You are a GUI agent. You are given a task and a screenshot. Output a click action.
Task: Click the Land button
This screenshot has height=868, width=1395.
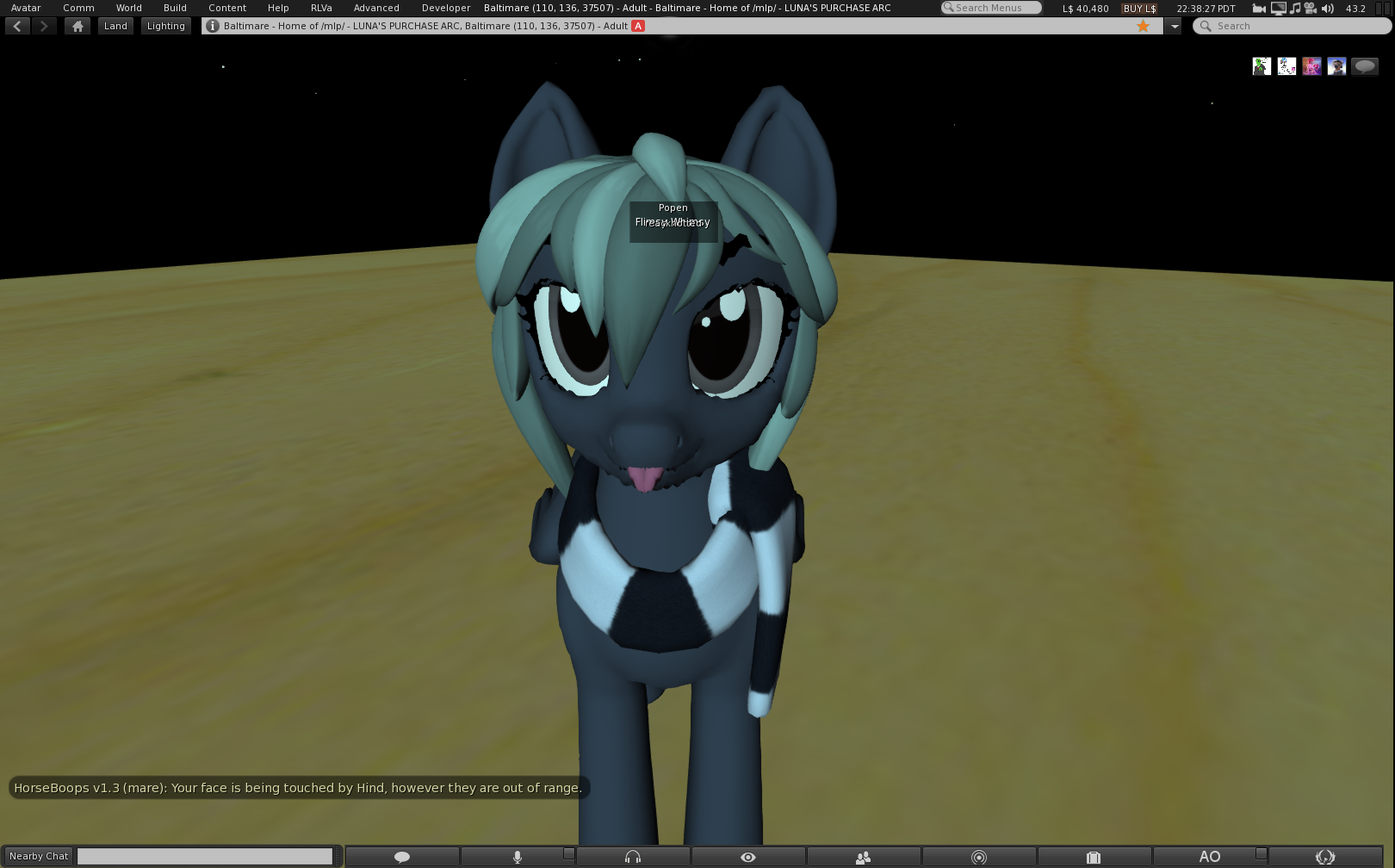[x=115, y=26]
